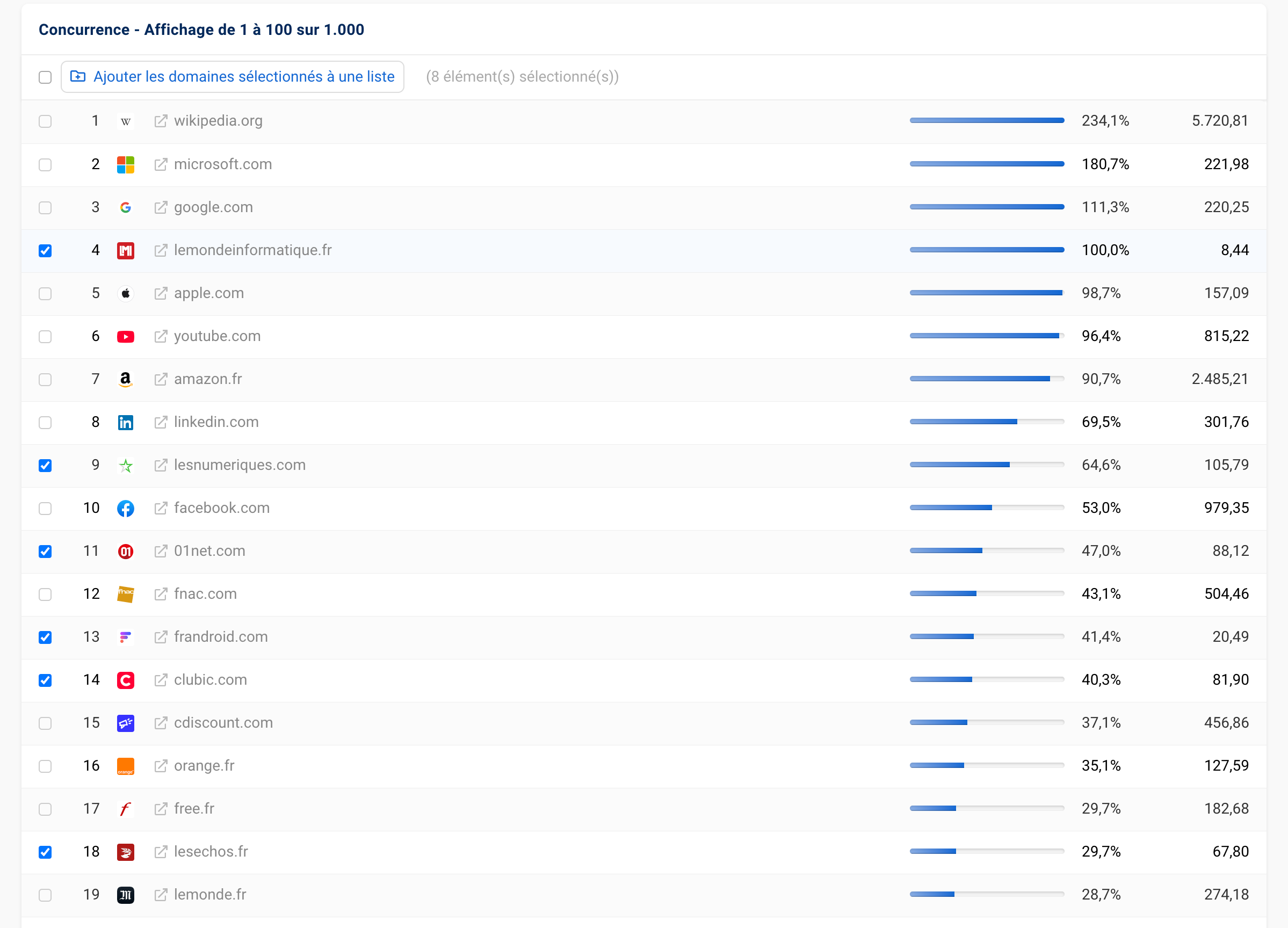Uncheck the 01net.com row checkbox
Viewport: 1288px width, 928px height.
[46, 552]
